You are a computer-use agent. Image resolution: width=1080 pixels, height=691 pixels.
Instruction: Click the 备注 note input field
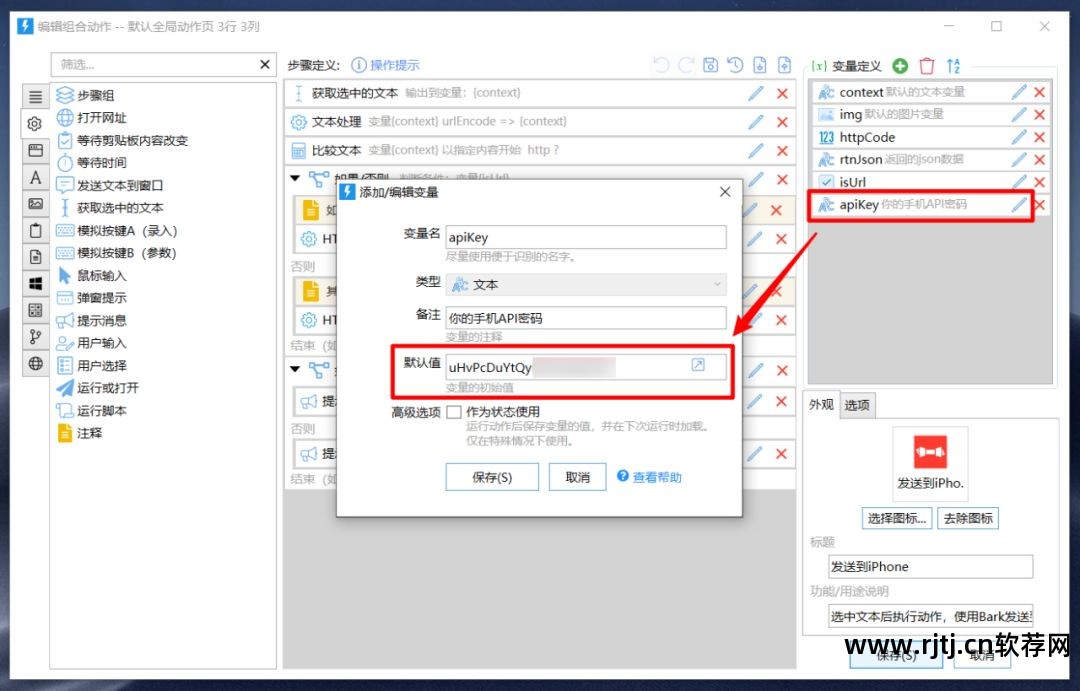pos(585,318)
